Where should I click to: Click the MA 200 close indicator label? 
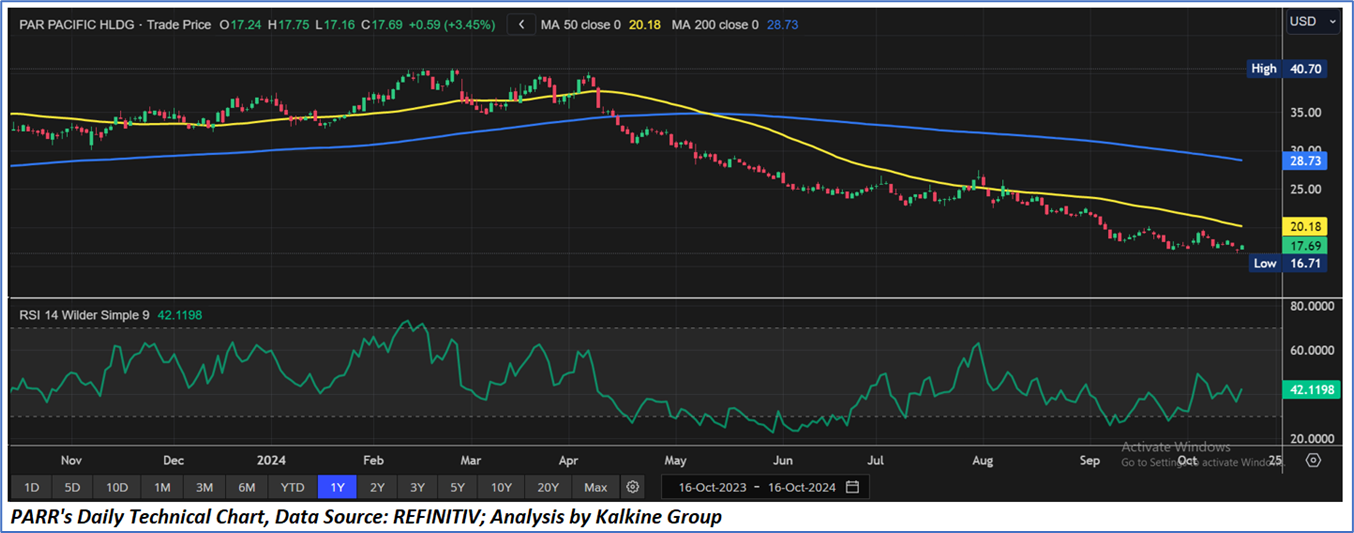click(x=714, y=24)
